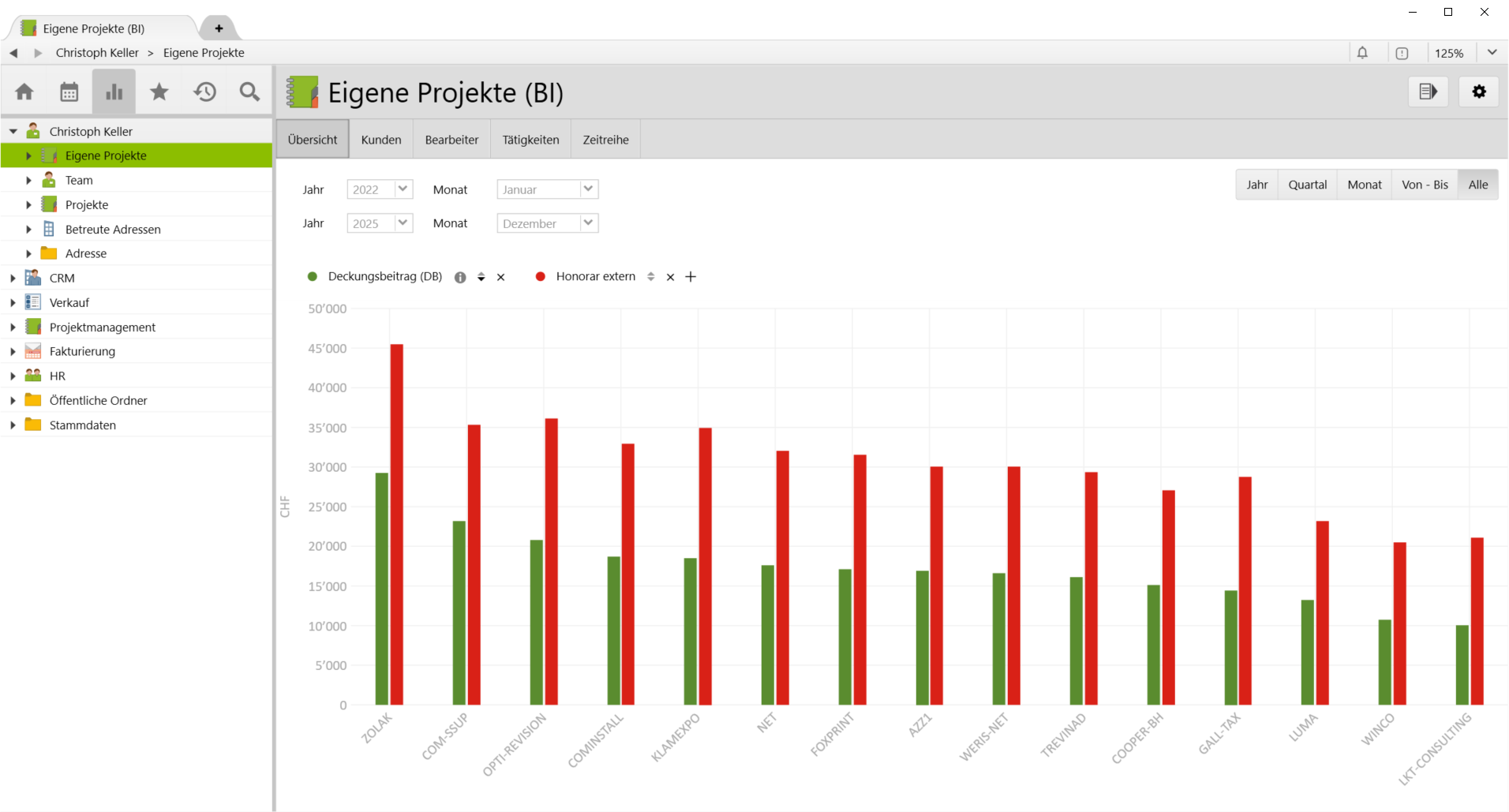The width and height of the screenshot is (1509, 812).
Task: Open the Home view icon
Action: click(24, 92)
